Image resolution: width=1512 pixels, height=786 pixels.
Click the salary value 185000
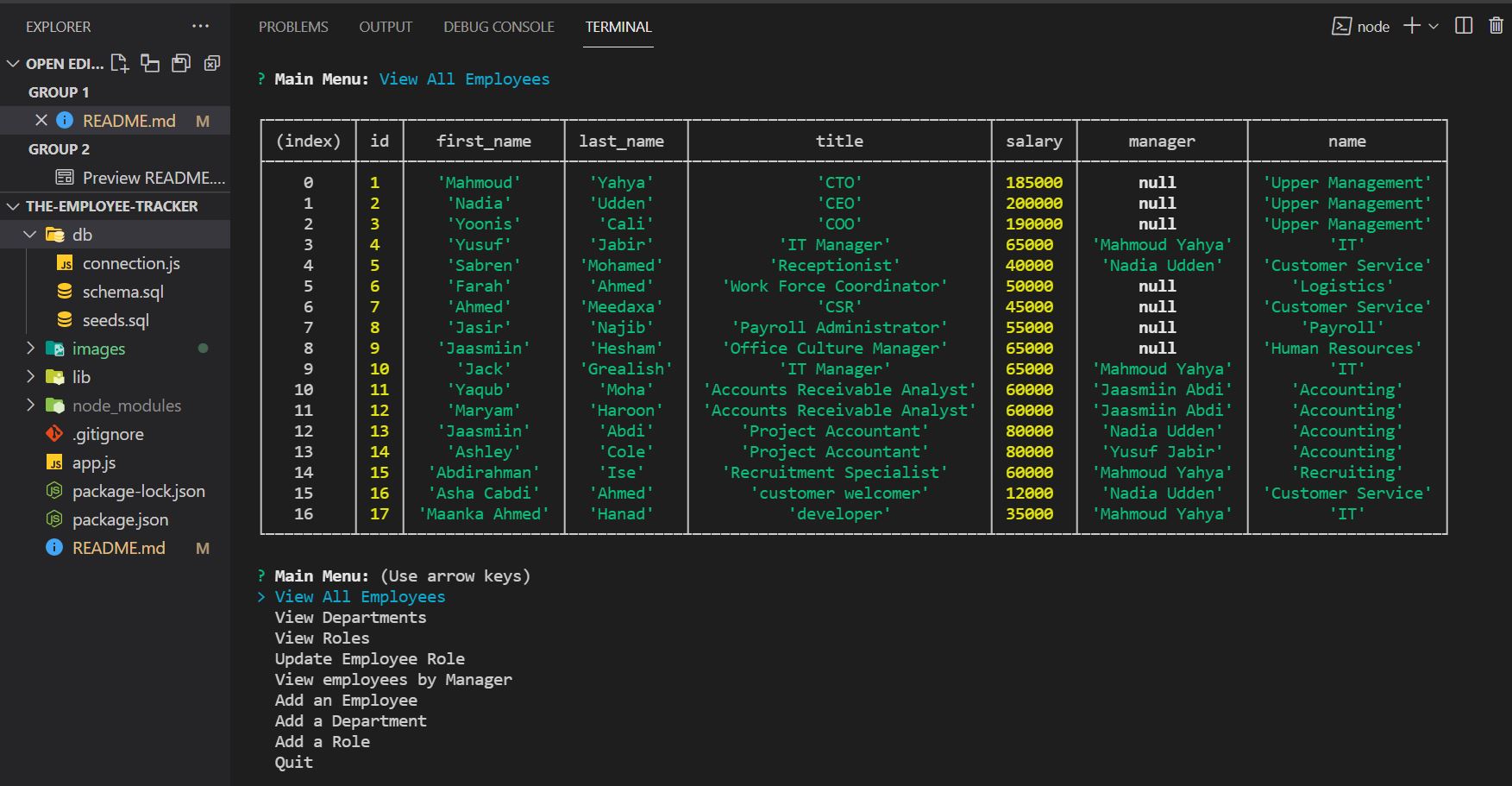(x=1033, y=182)
